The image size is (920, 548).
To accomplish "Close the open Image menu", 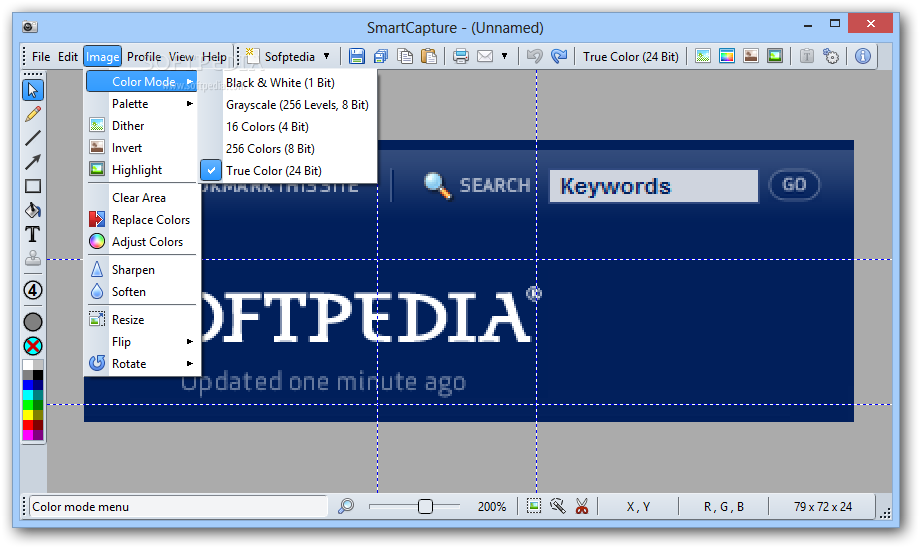I will [103, 57].
